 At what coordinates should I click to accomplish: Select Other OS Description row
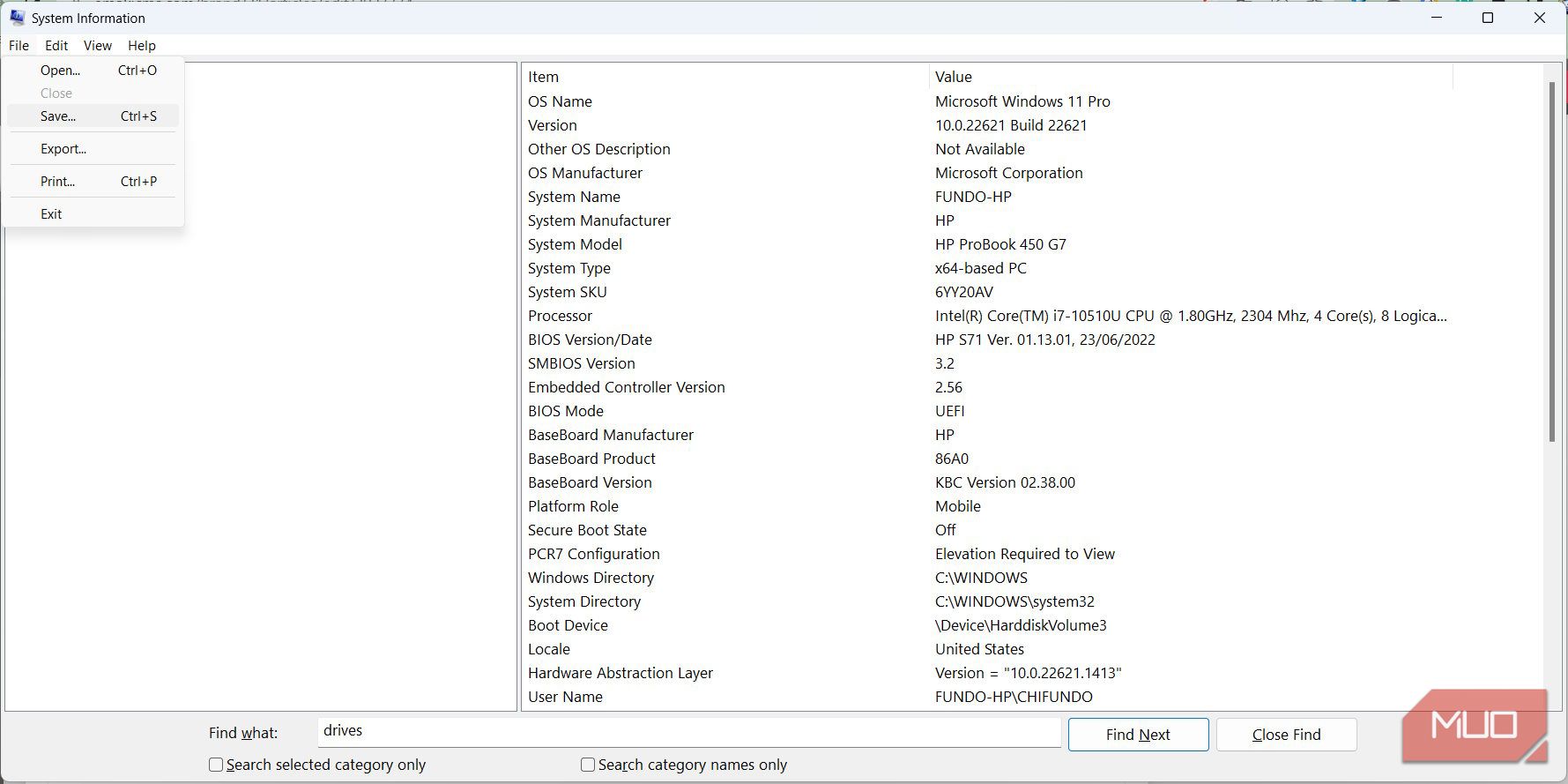[987, 149]
